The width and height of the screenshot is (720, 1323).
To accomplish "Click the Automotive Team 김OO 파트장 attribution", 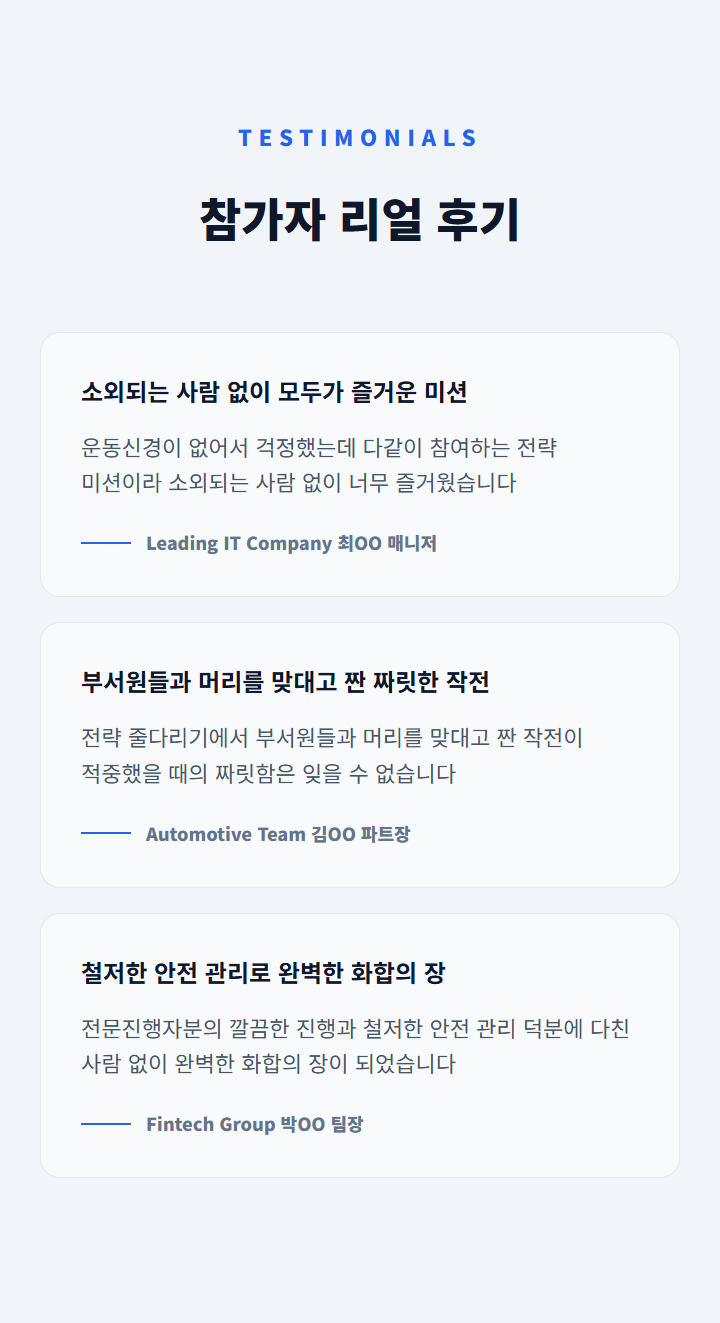I will (278, 834).
